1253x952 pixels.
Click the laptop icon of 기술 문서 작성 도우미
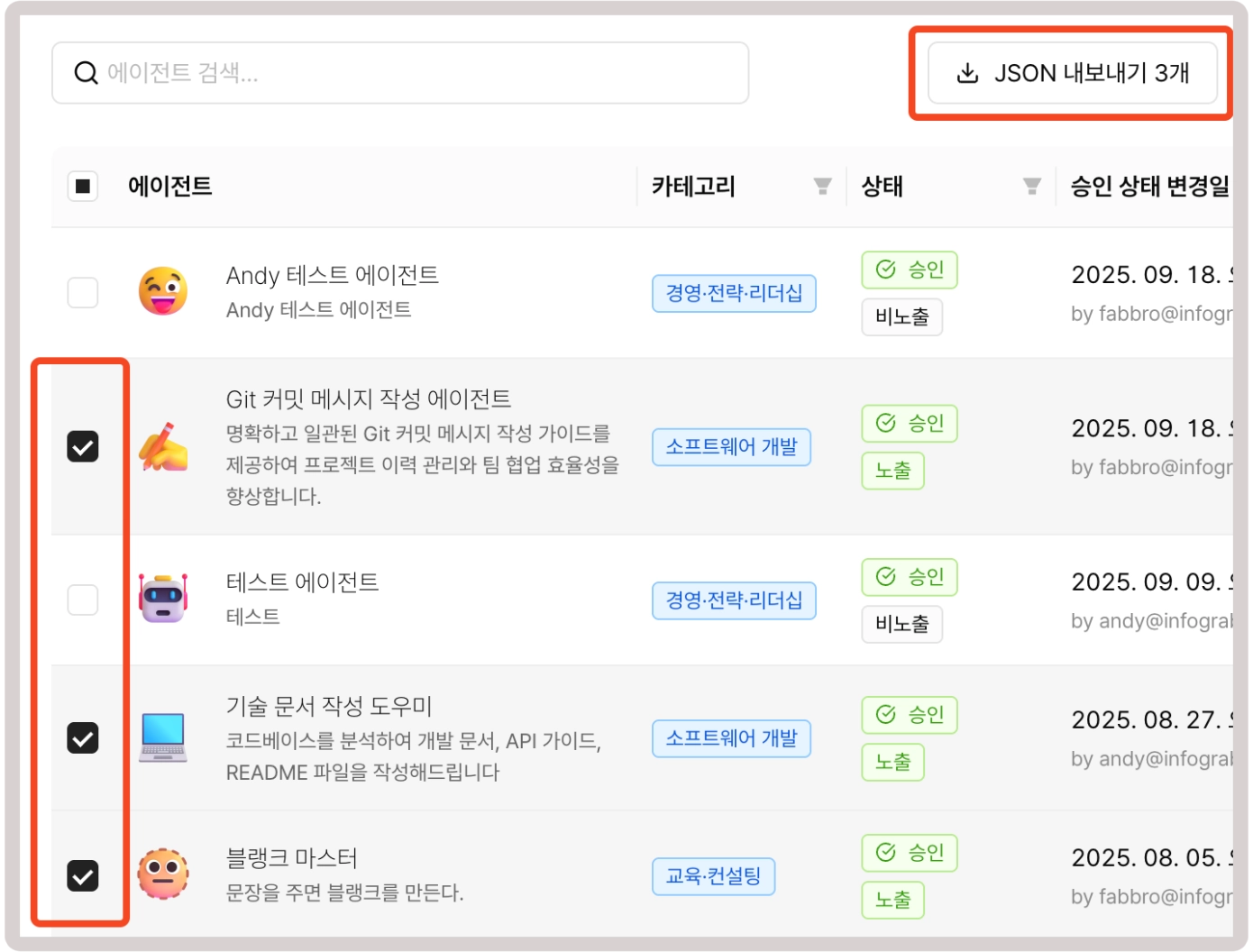[163, 737]
